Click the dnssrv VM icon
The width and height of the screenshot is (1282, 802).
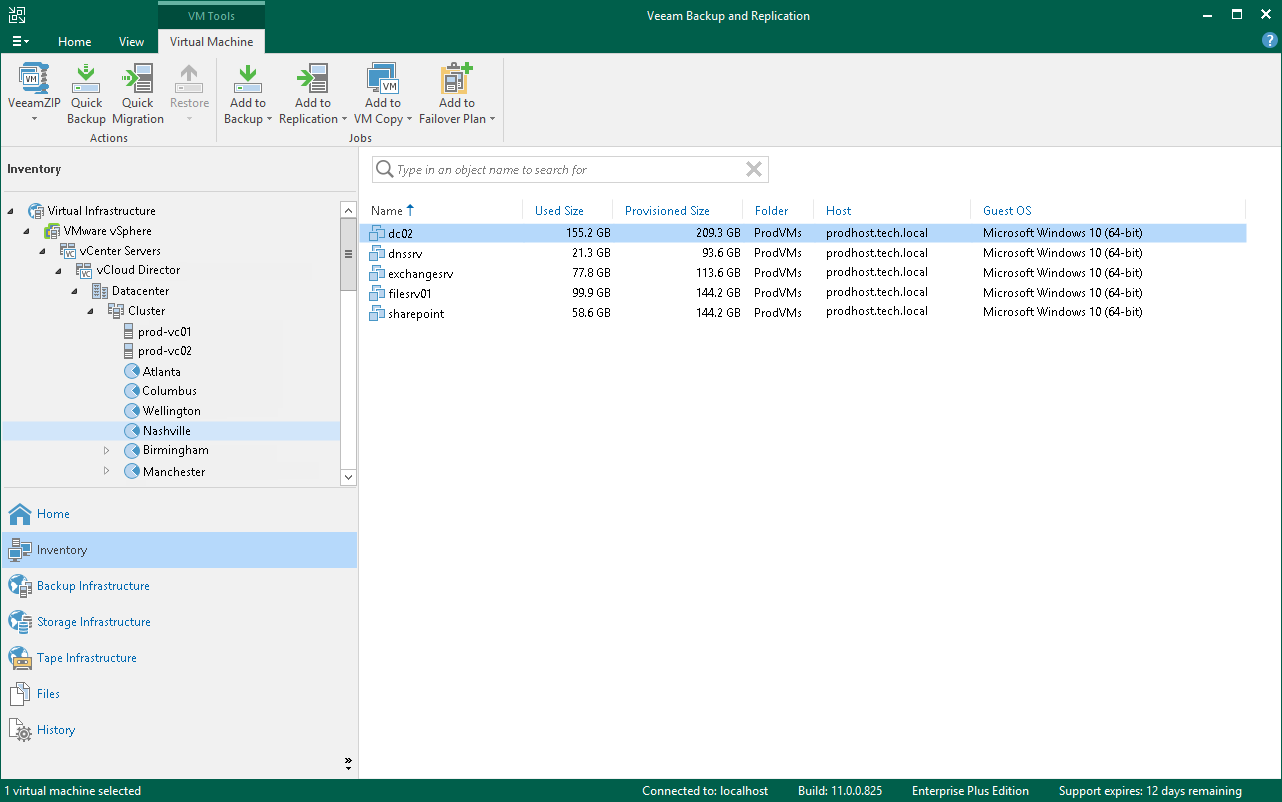pyautogui.click(x=377, y=253)
